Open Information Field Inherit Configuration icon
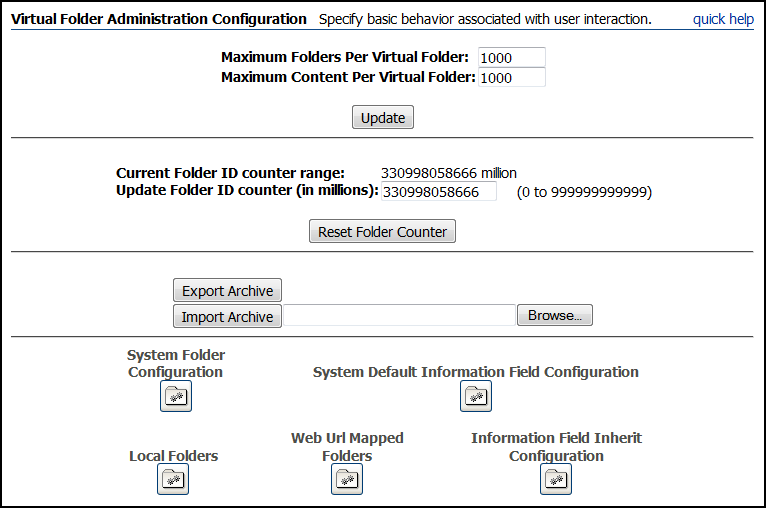Screen dimensions: 766x508 point(556,479)
